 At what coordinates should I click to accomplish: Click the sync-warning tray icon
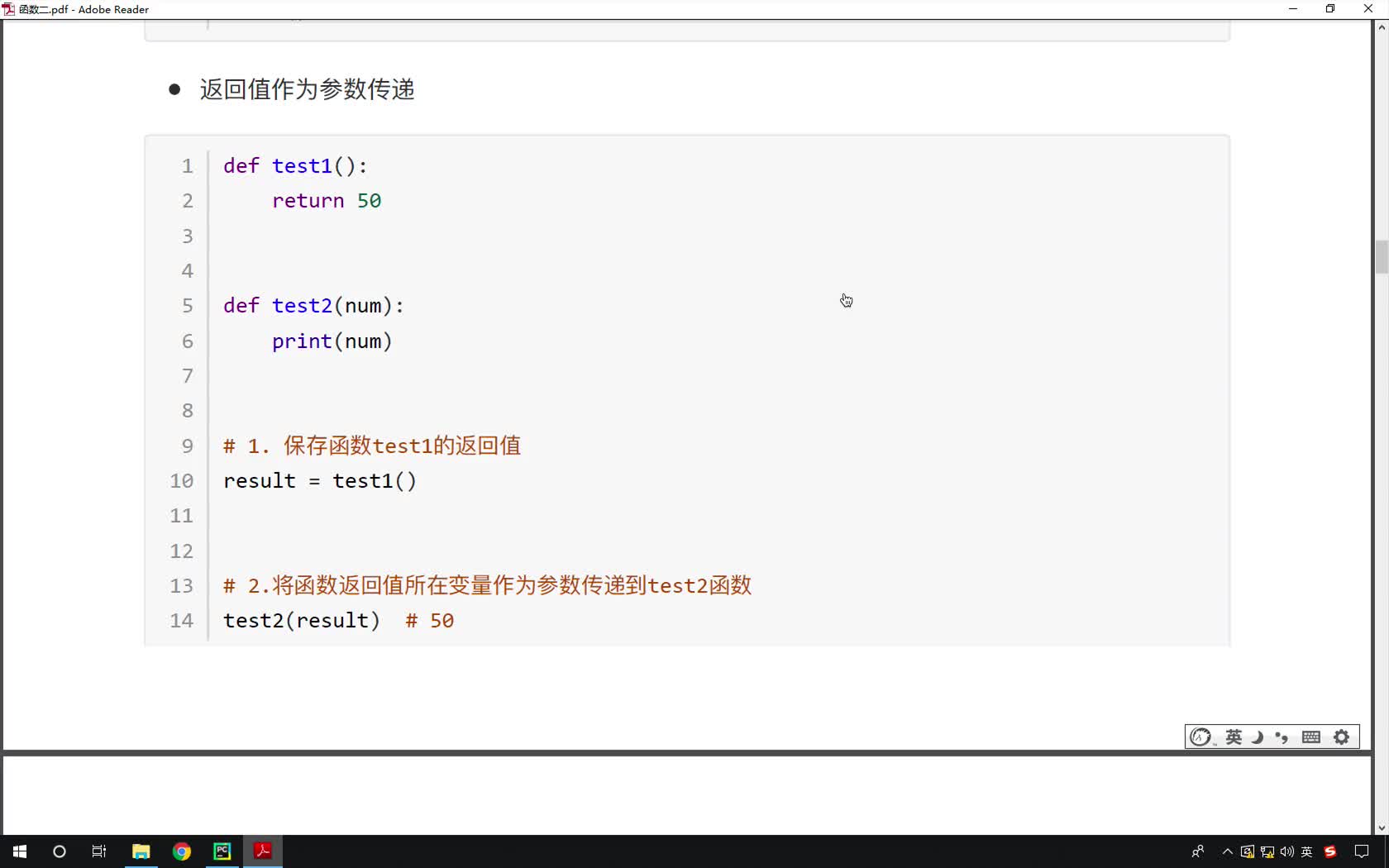1247,851
